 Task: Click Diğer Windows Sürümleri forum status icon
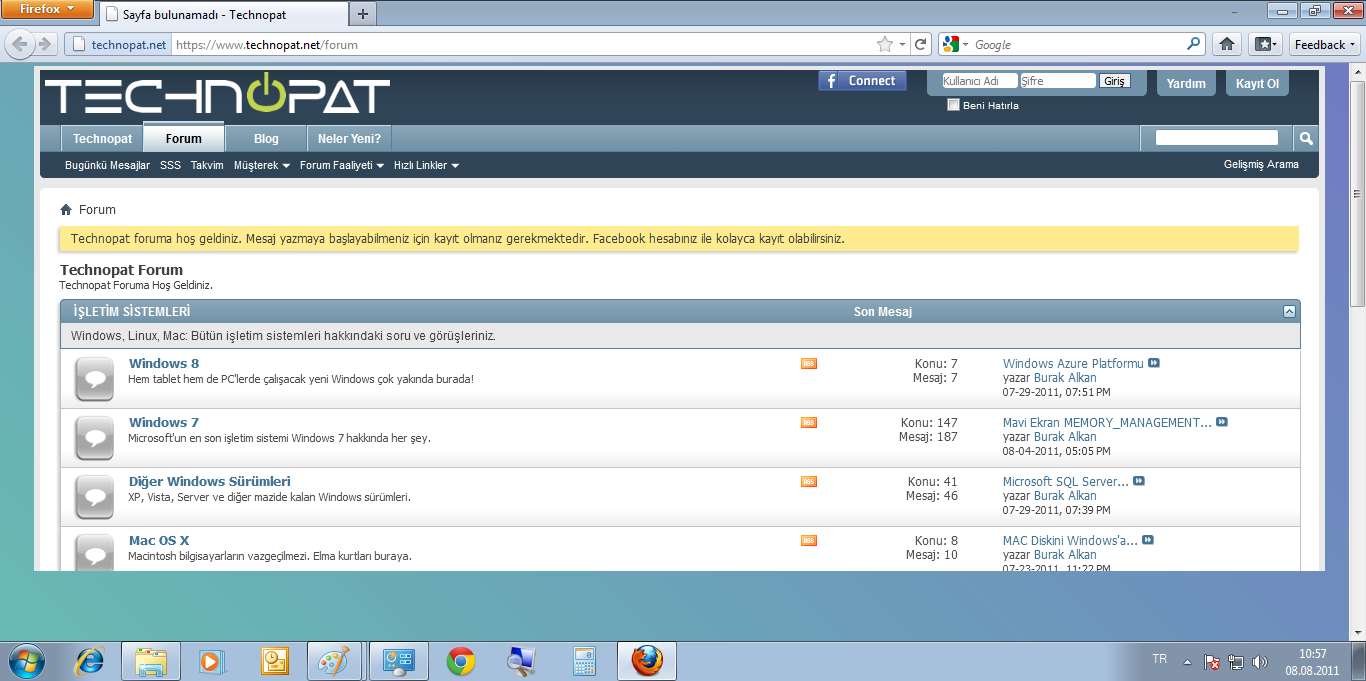(x=95, y=497)
